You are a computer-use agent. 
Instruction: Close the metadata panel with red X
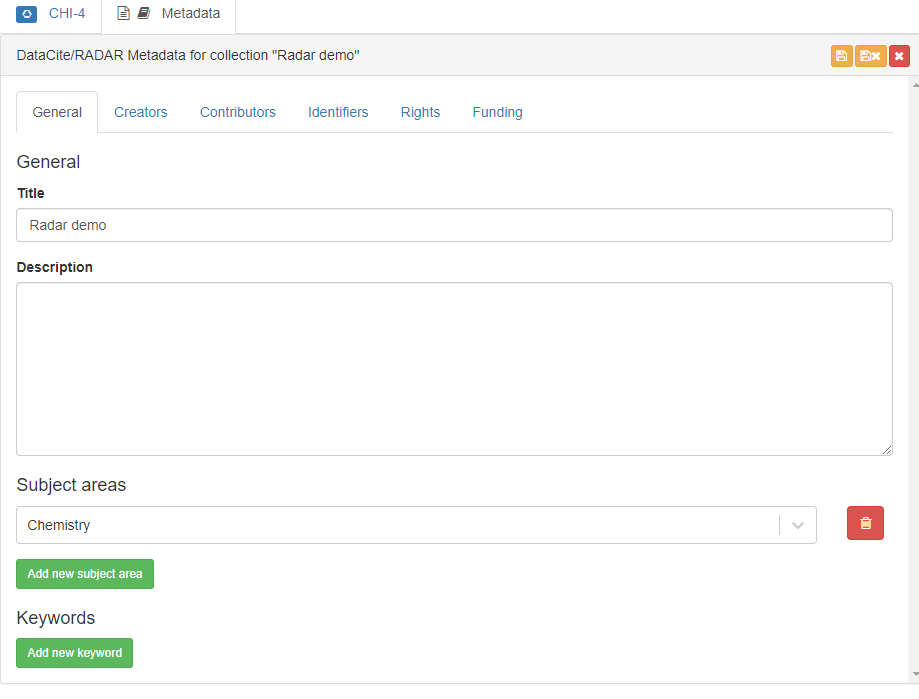tap(899, 56)
